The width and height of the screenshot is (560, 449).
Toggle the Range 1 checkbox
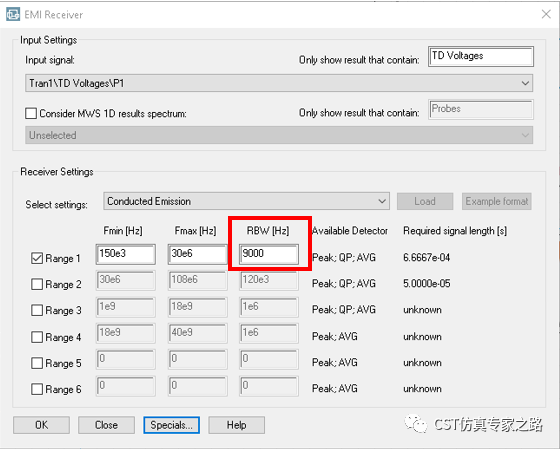coord(37,258)
